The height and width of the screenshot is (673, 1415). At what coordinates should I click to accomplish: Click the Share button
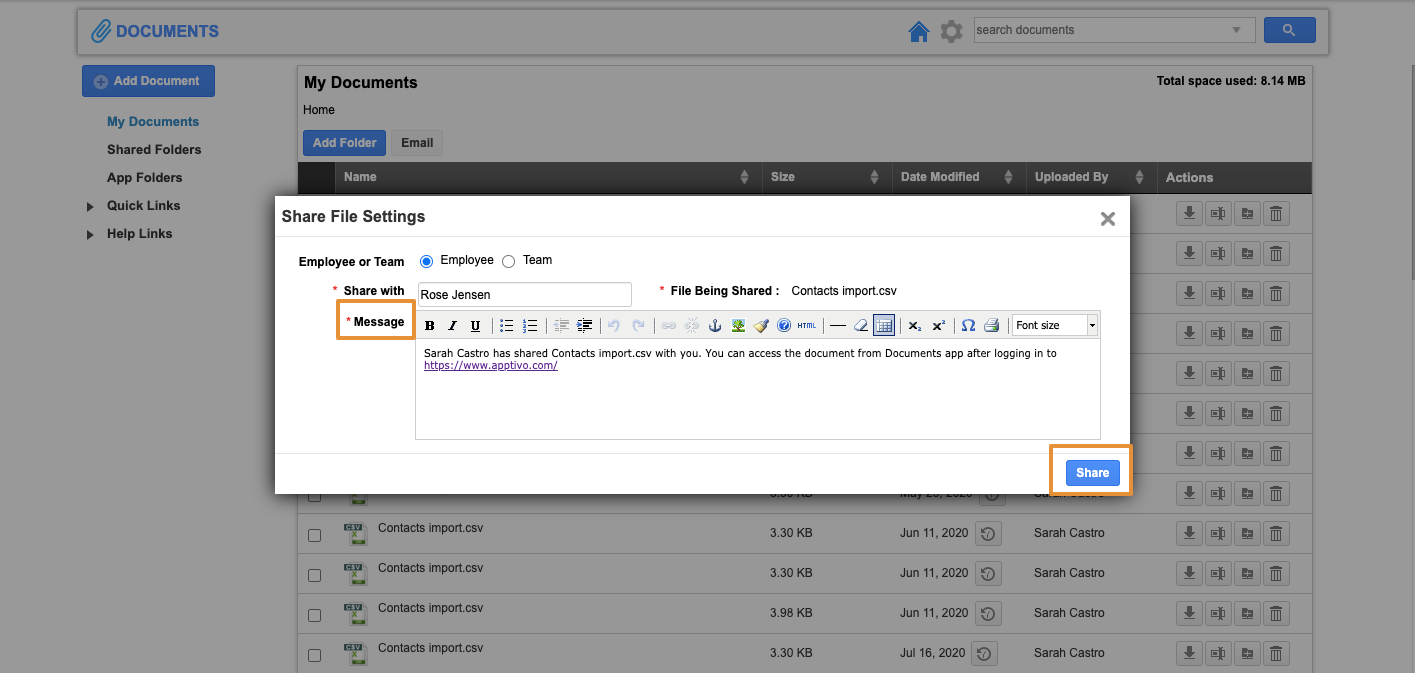pos(1092,473)
